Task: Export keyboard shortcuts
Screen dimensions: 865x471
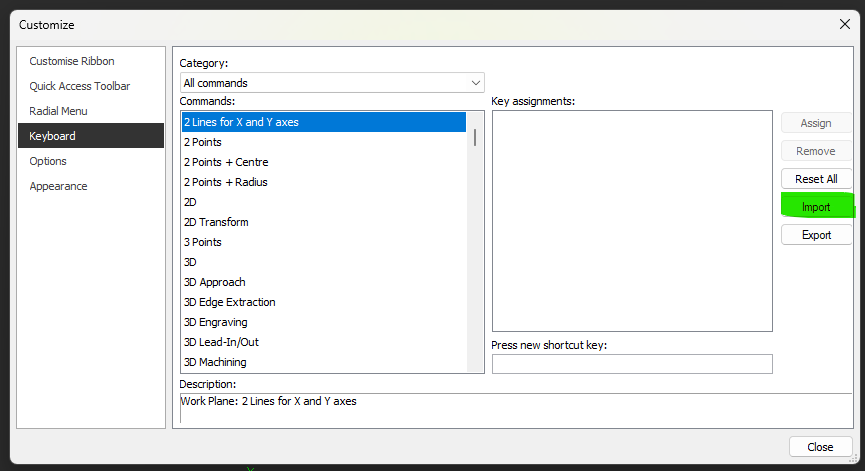Action: [816, 235]
